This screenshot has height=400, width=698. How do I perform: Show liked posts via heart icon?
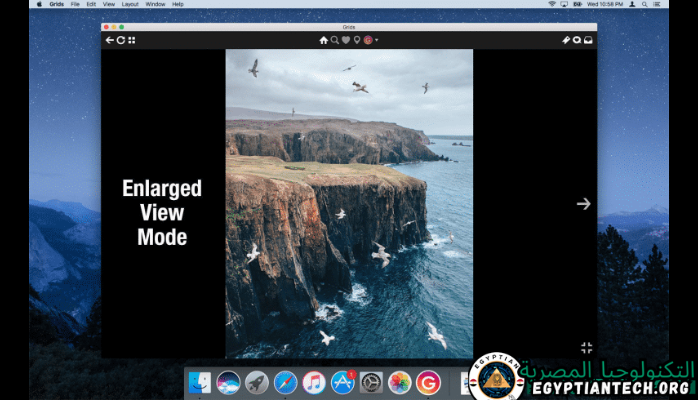346,40
